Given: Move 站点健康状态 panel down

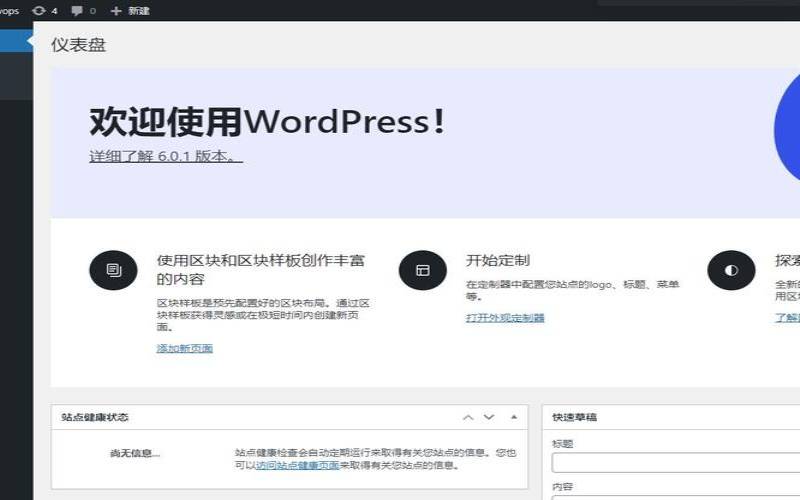Looking at the screenshot, I should click(x=489, y=417).
